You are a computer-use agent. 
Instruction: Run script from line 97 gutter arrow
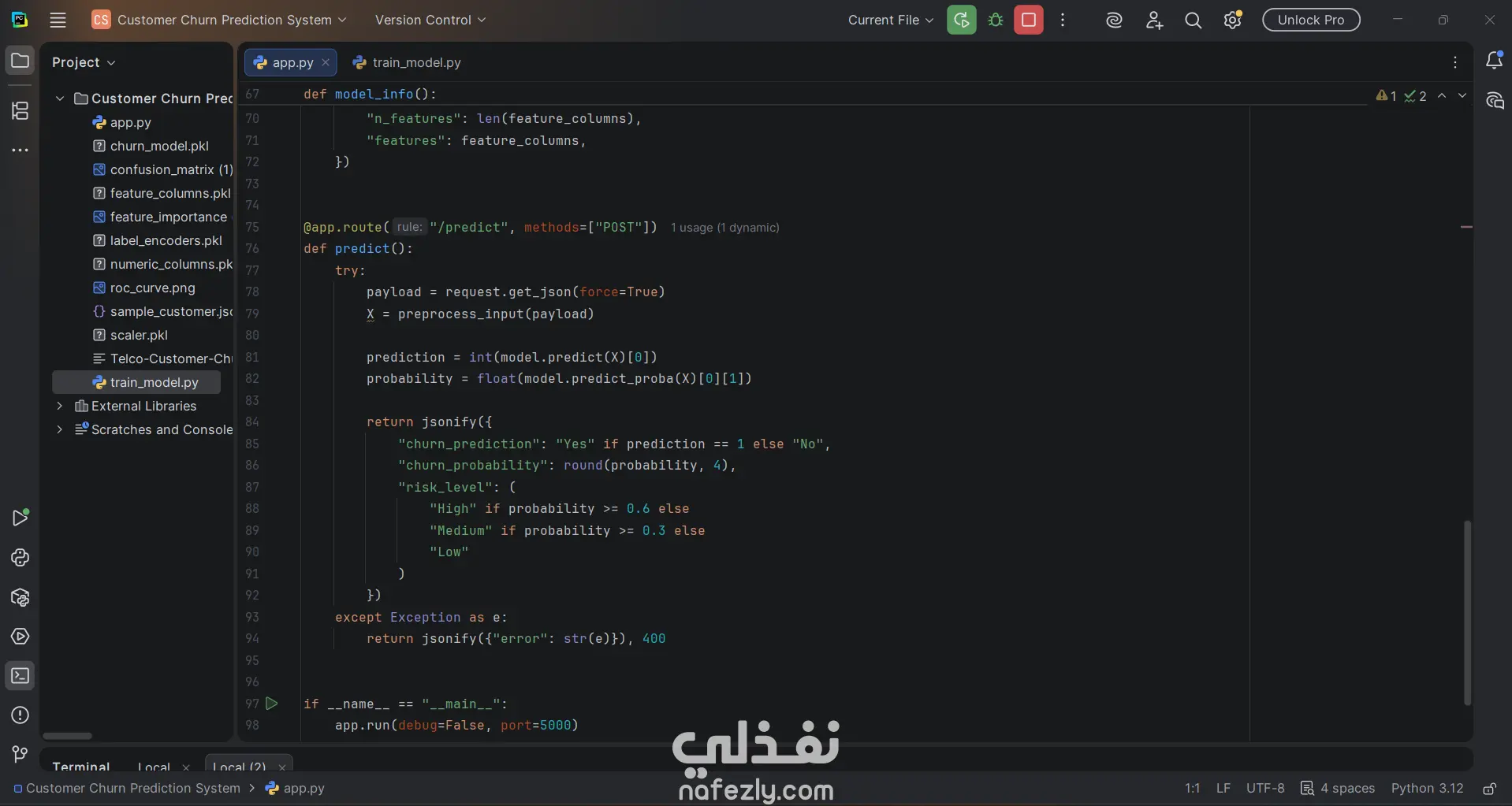point(272,704)
